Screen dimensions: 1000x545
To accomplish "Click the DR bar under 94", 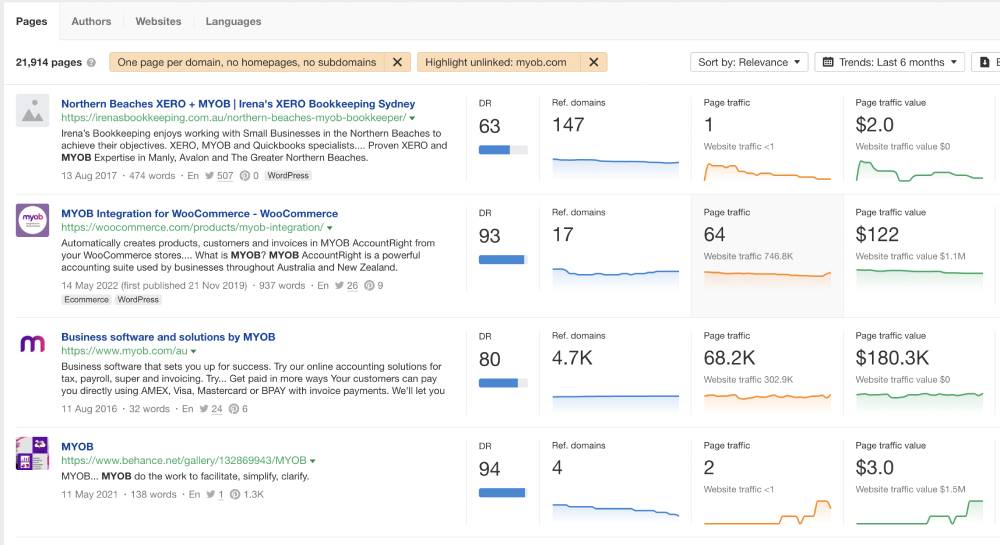I will [503, 492].
